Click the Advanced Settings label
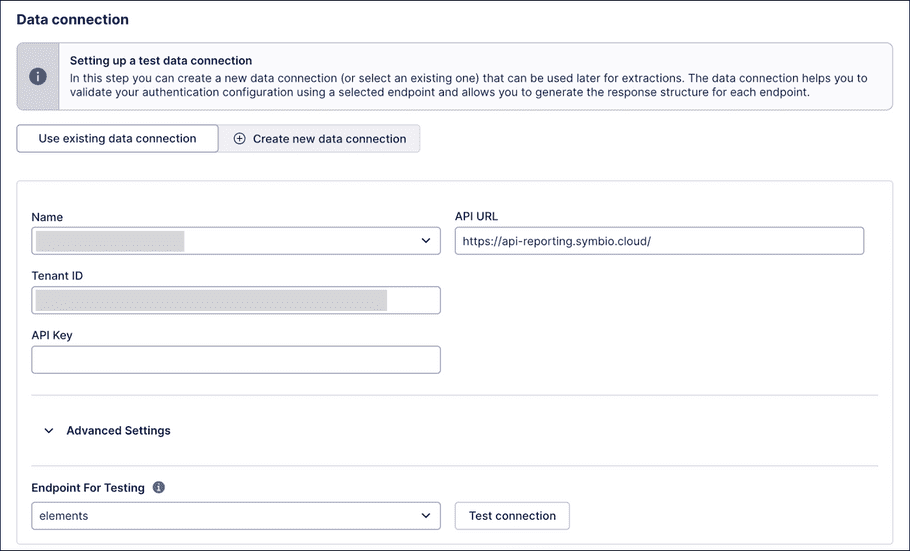The image size is (910, 551). (118, 431)
